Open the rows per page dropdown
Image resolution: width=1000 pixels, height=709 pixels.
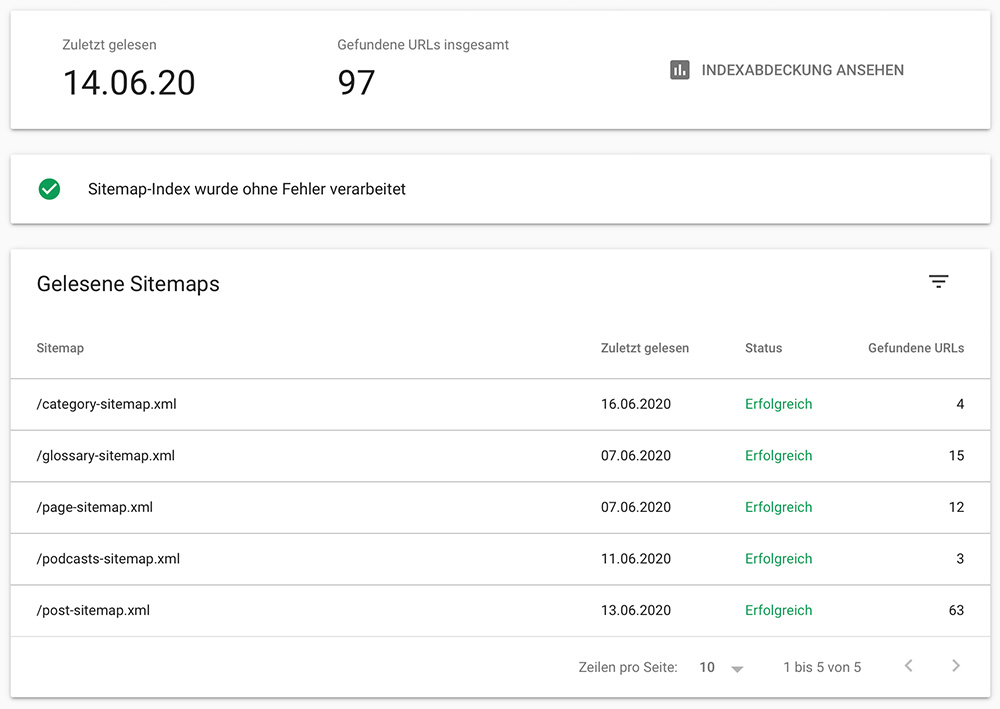click(x=722, y=667)
